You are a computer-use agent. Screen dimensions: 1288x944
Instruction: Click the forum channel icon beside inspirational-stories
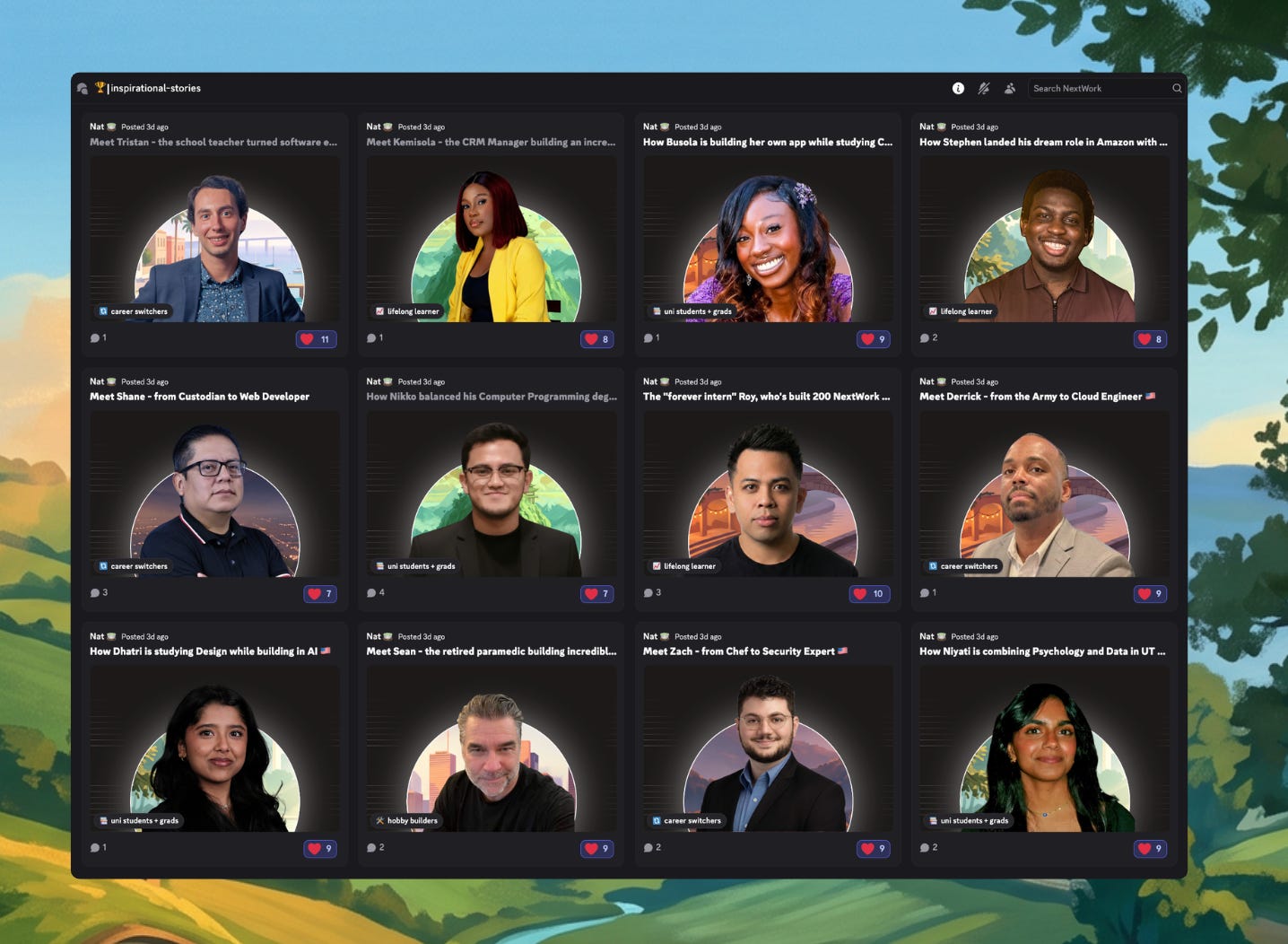83,88
